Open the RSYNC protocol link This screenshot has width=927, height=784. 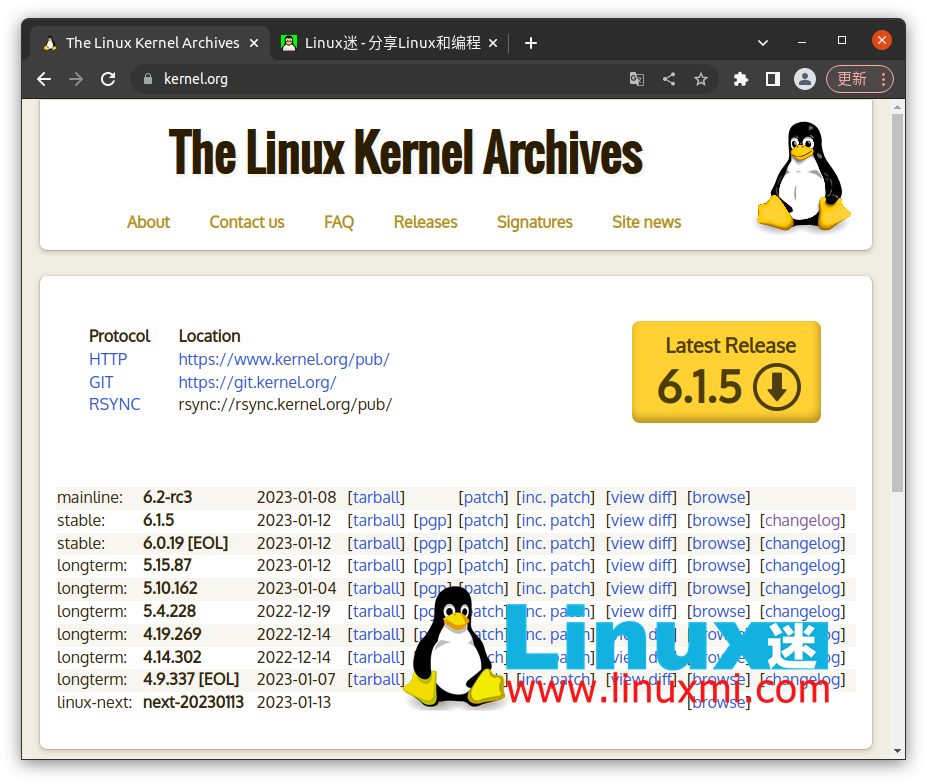[x=115, y=404]
